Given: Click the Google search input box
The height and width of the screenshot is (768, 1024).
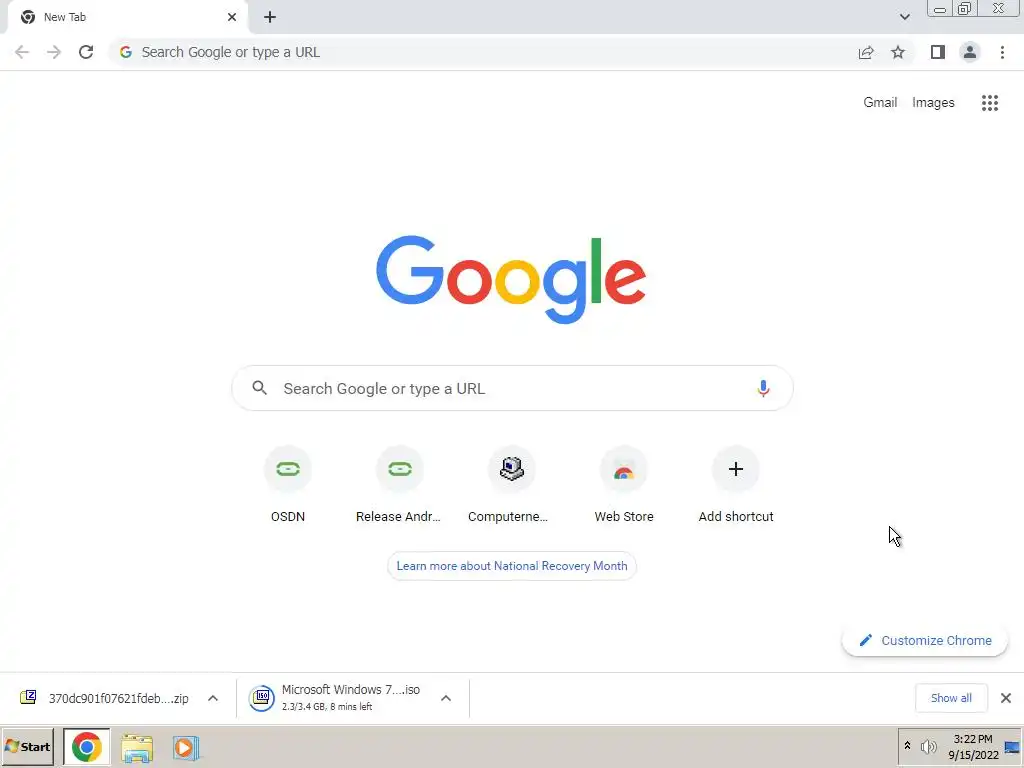Looking at the screenshot, I should pos(512,389).
